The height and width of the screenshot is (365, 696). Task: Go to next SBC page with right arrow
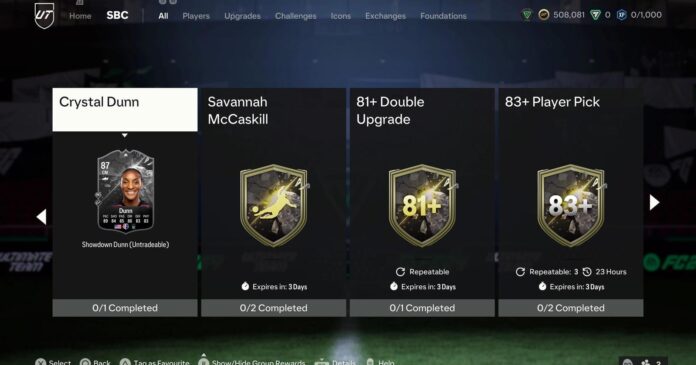click(x=654, y=202)
